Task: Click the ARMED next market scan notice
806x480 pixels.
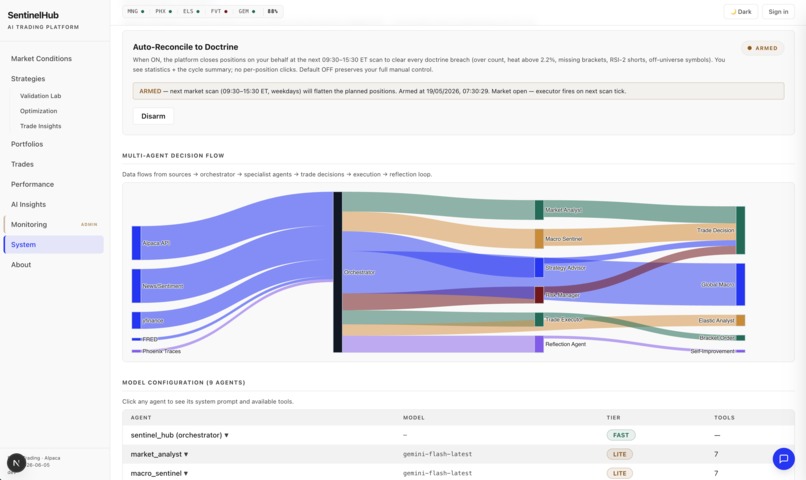Action: pyautogui.click(x=459, y=91)
